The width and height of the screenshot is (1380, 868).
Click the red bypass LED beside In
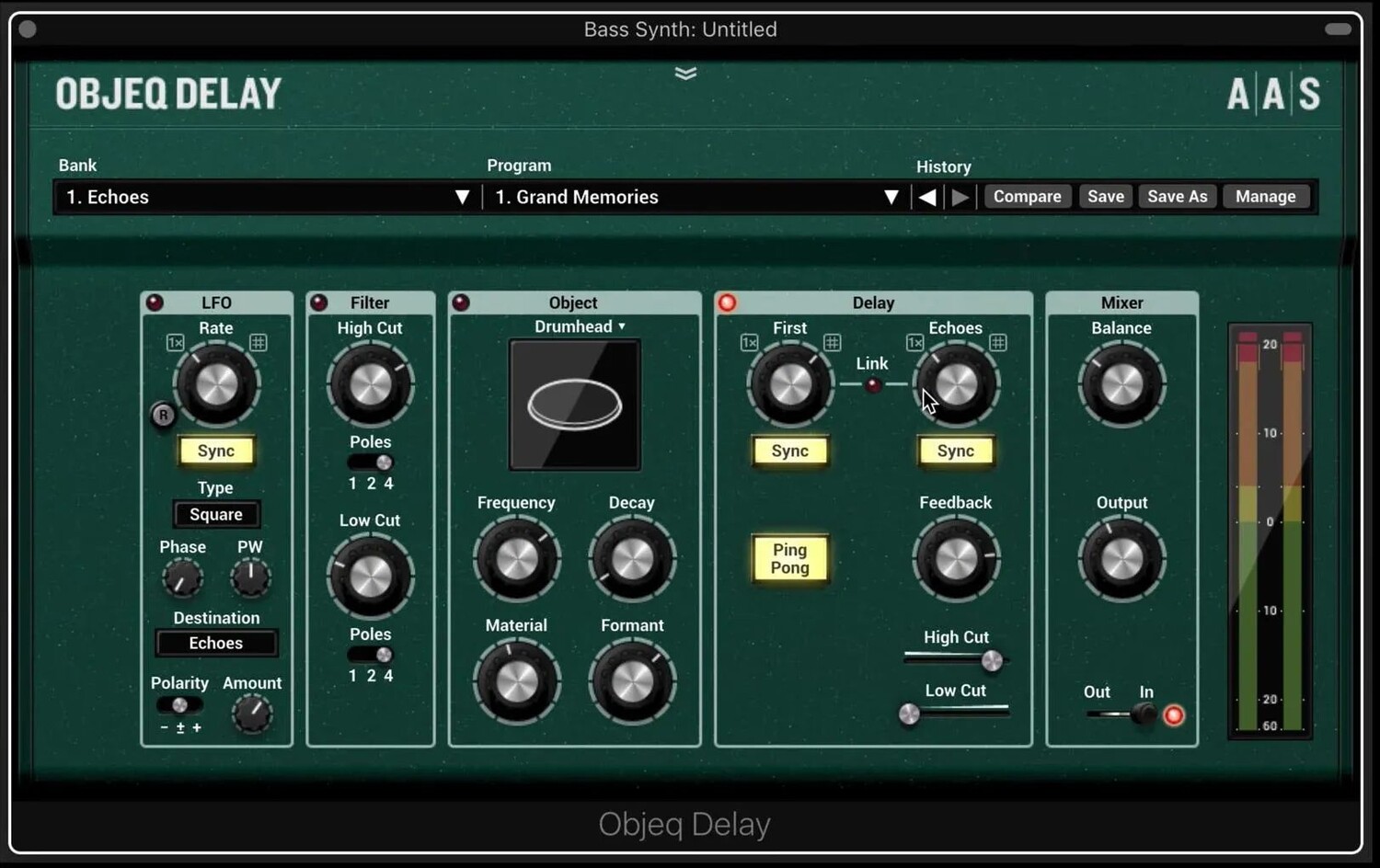pos(1174,715)
